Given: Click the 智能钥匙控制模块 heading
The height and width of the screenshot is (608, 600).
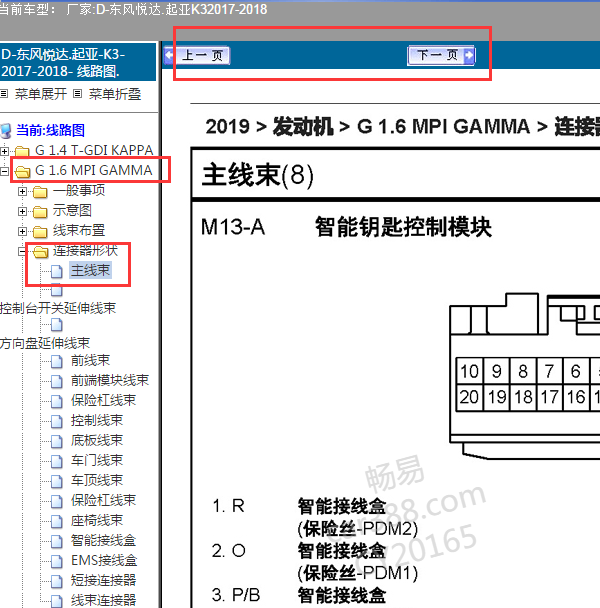Looking at the screenshot, I should click(403, 227).
